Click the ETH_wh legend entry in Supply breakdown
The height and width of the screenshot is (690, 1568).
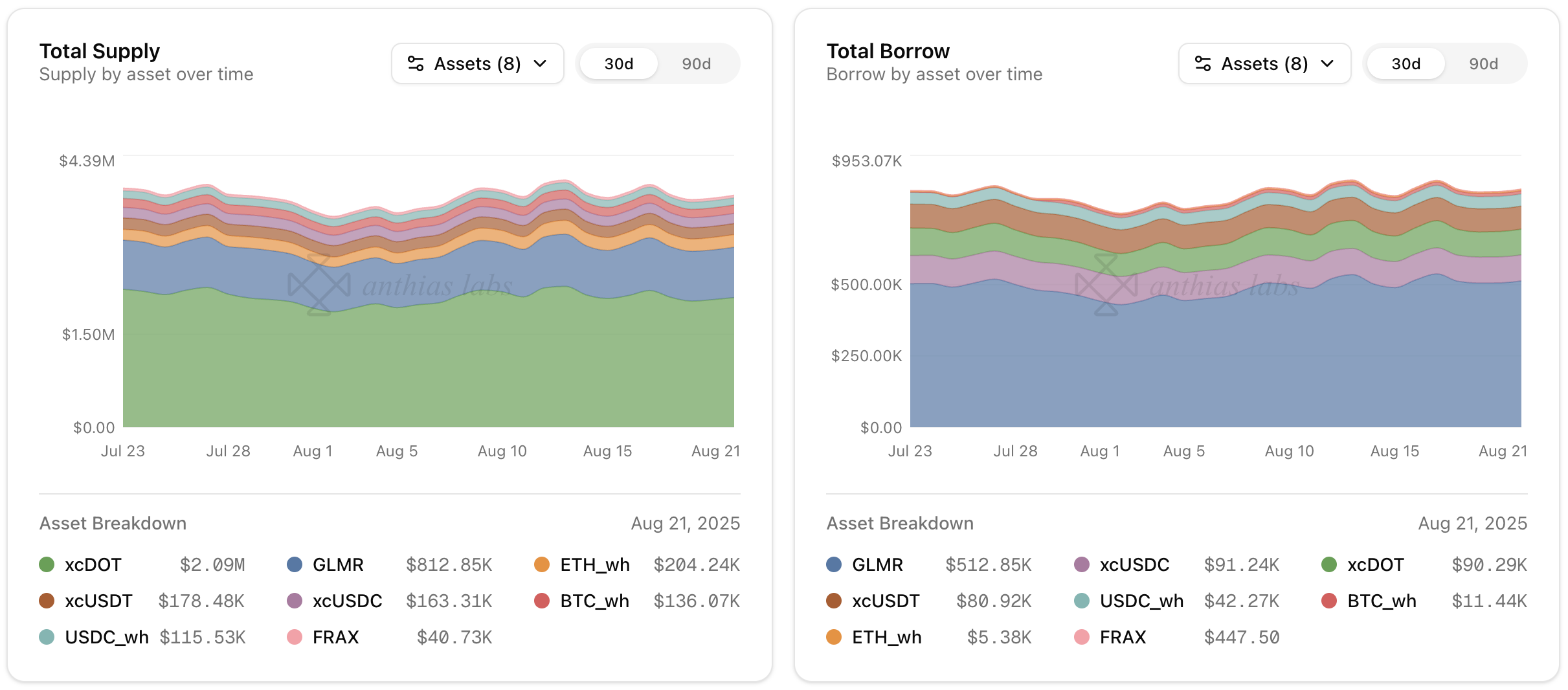pos(594,564)
